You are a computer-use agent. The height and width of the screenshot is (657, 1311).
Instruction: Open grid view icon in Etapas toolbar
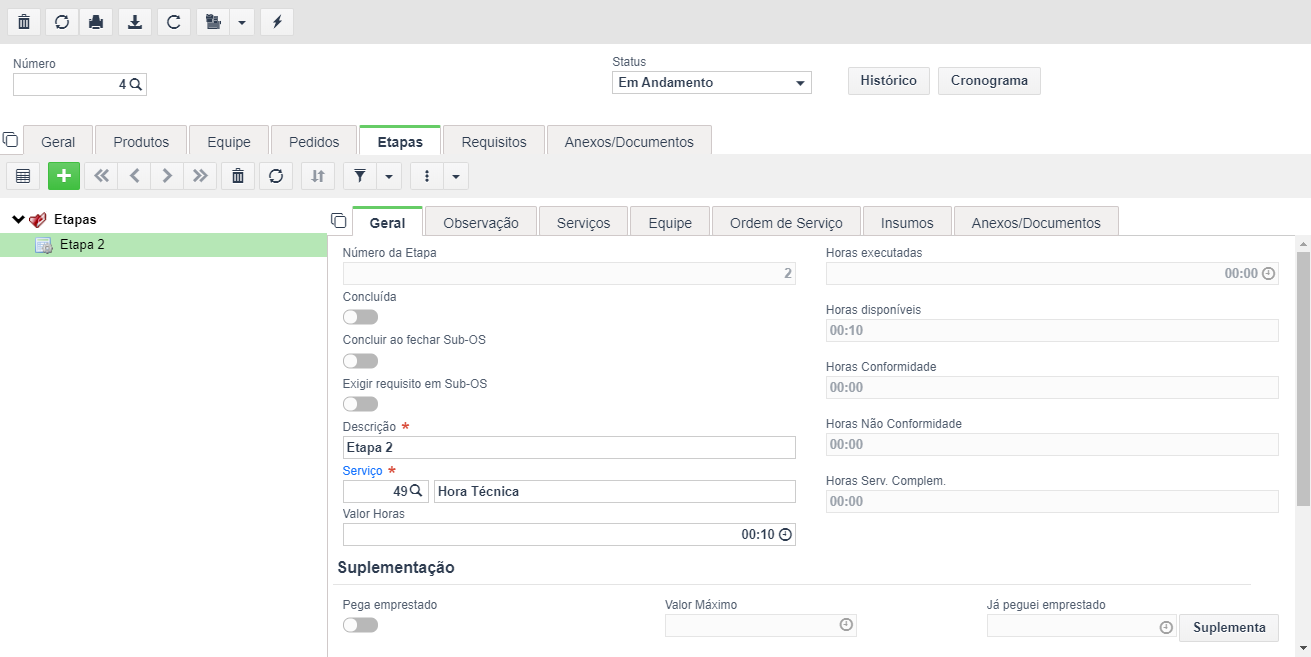coord(23,176)
